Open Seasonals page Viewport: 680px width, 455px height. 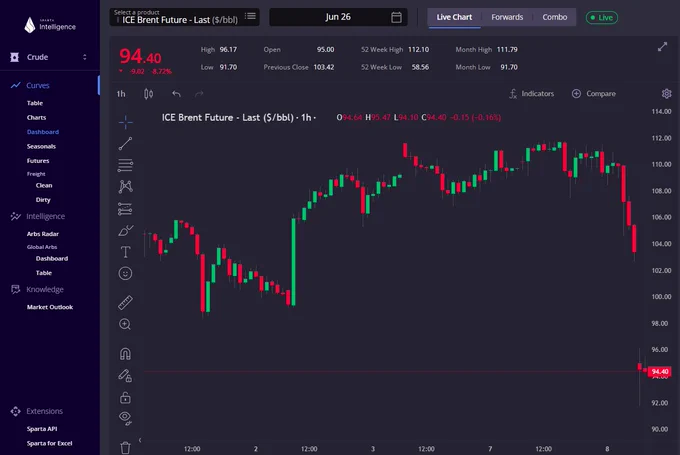click(41, 146)
